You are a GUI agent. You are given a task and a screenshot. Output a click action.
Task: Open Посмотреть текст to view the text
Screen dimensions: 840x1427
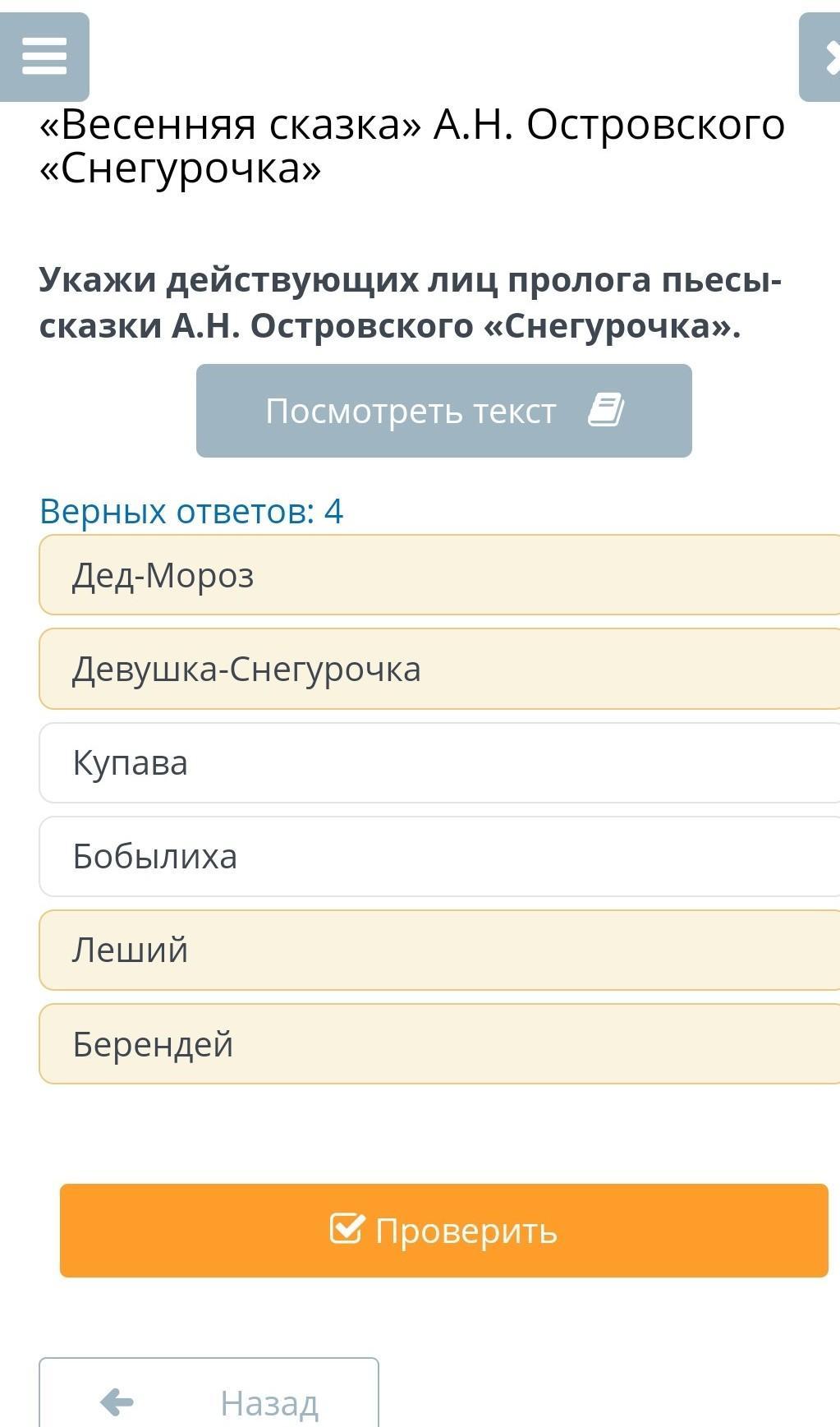[444, 411]
